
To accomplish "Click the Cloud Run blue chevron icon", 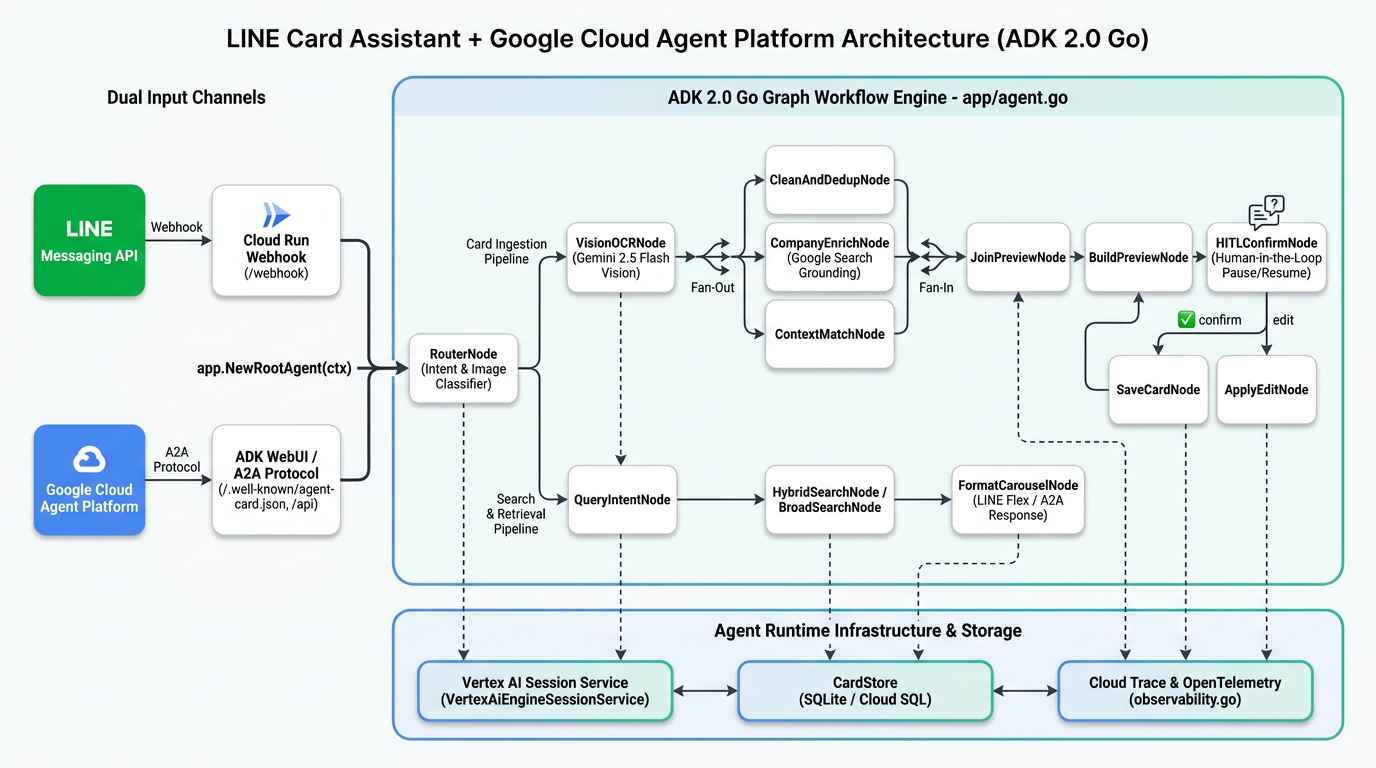I will (x=276, y=214).
